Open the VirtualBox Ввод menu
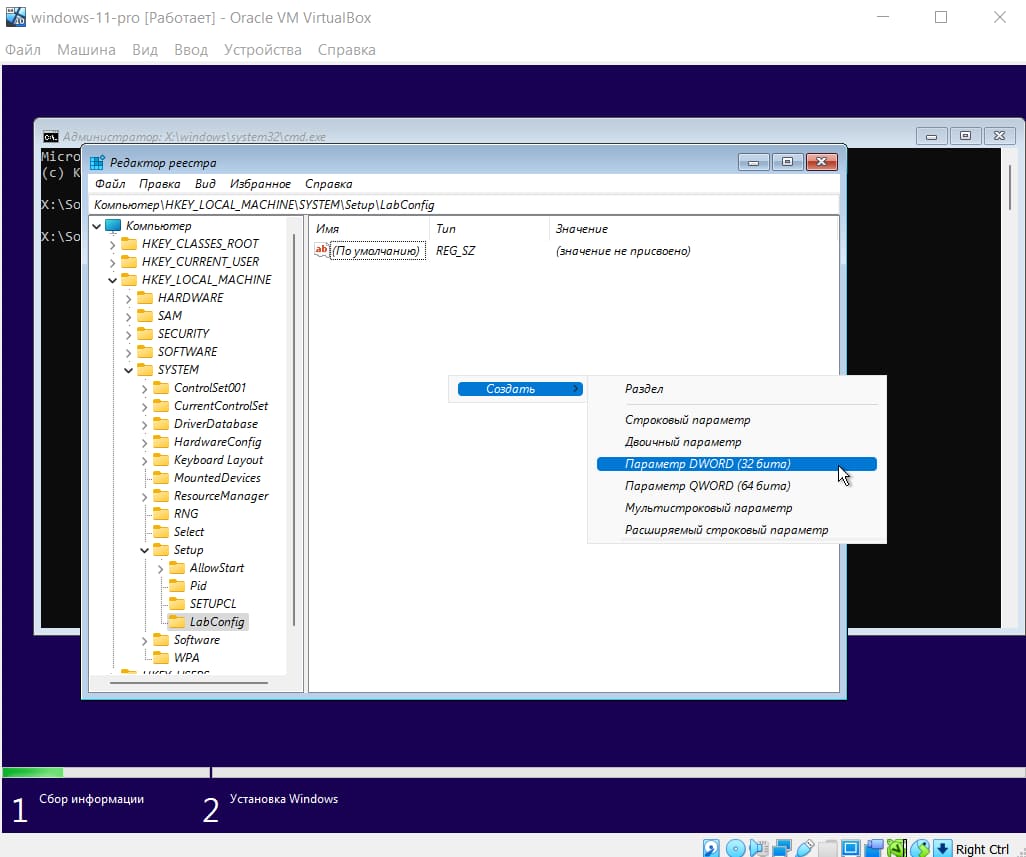Screen dimensions: 1026x857 [x=190, y=50]
